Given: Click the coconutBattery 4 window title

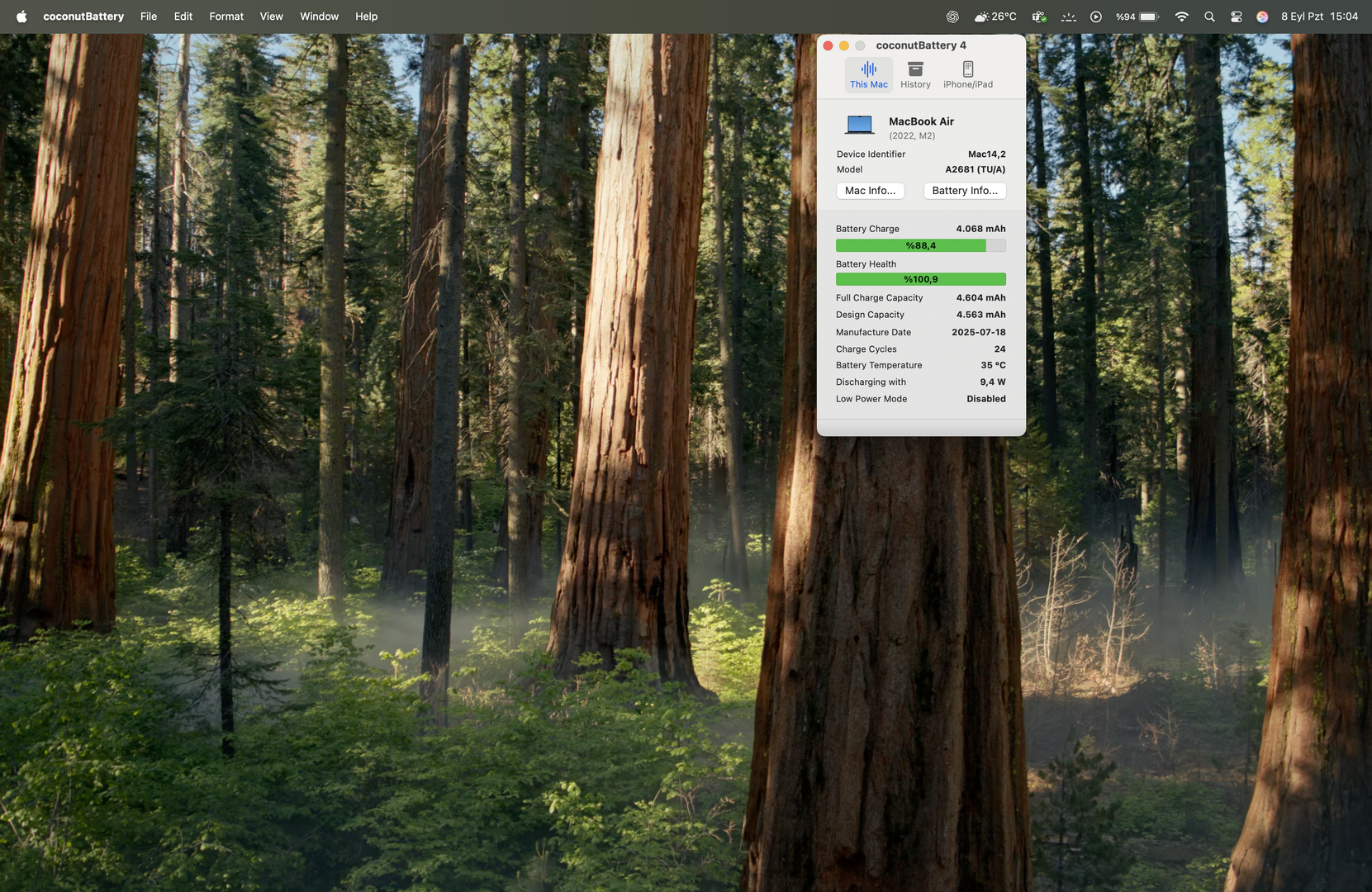Looking at the screenshot, I should 921,45.
